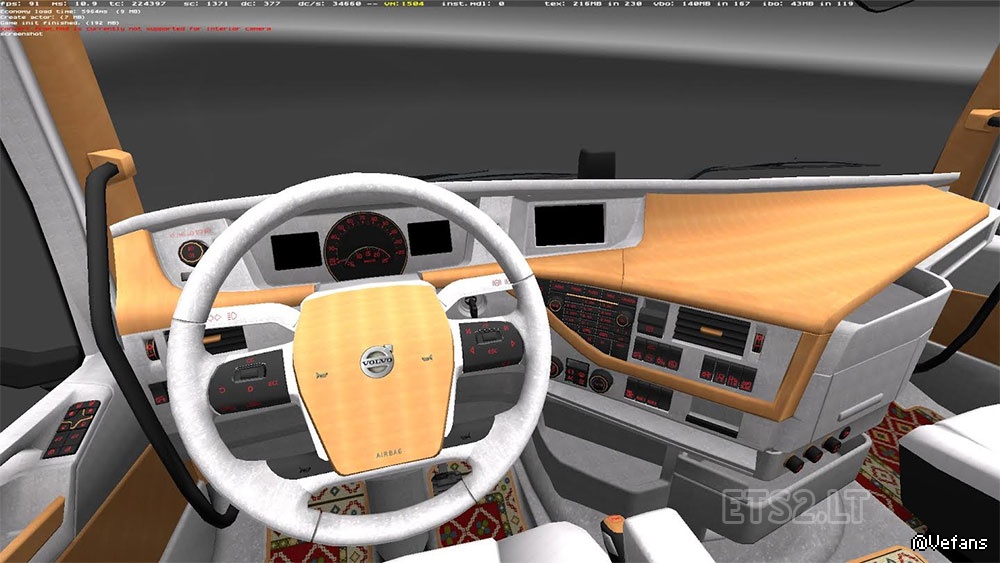Click the yellow "vm:1504" readout

404,4
